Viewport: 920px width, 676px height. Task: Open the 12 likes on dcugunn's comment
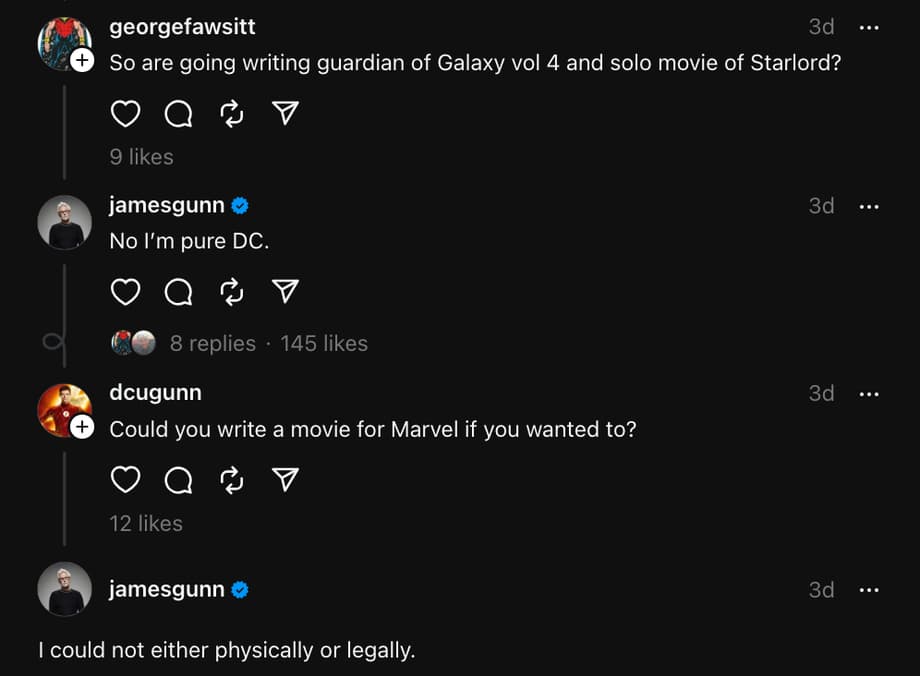tap(146, 523)
